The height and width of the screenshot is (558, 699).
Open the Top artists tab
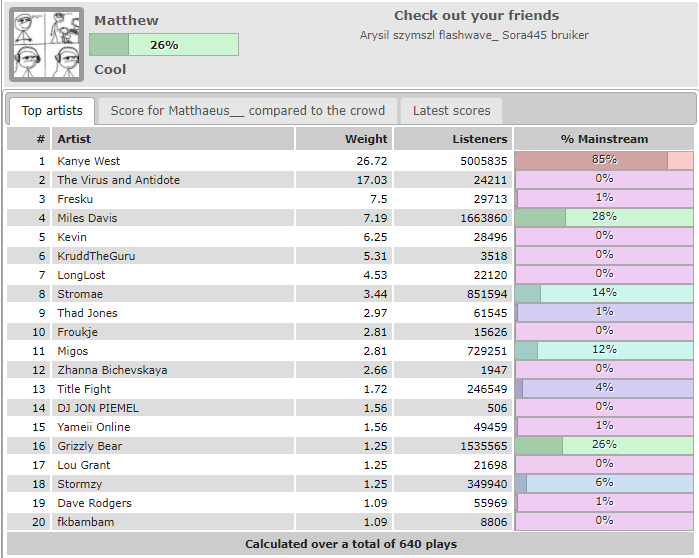pos(52,111)
